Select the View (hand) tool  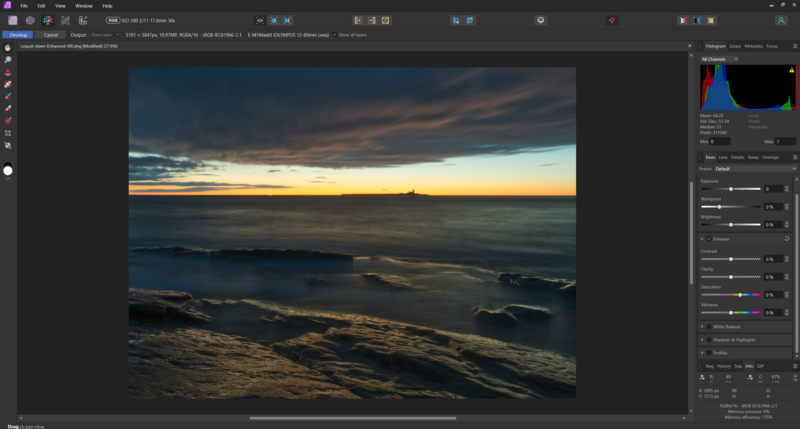(8, 47)
